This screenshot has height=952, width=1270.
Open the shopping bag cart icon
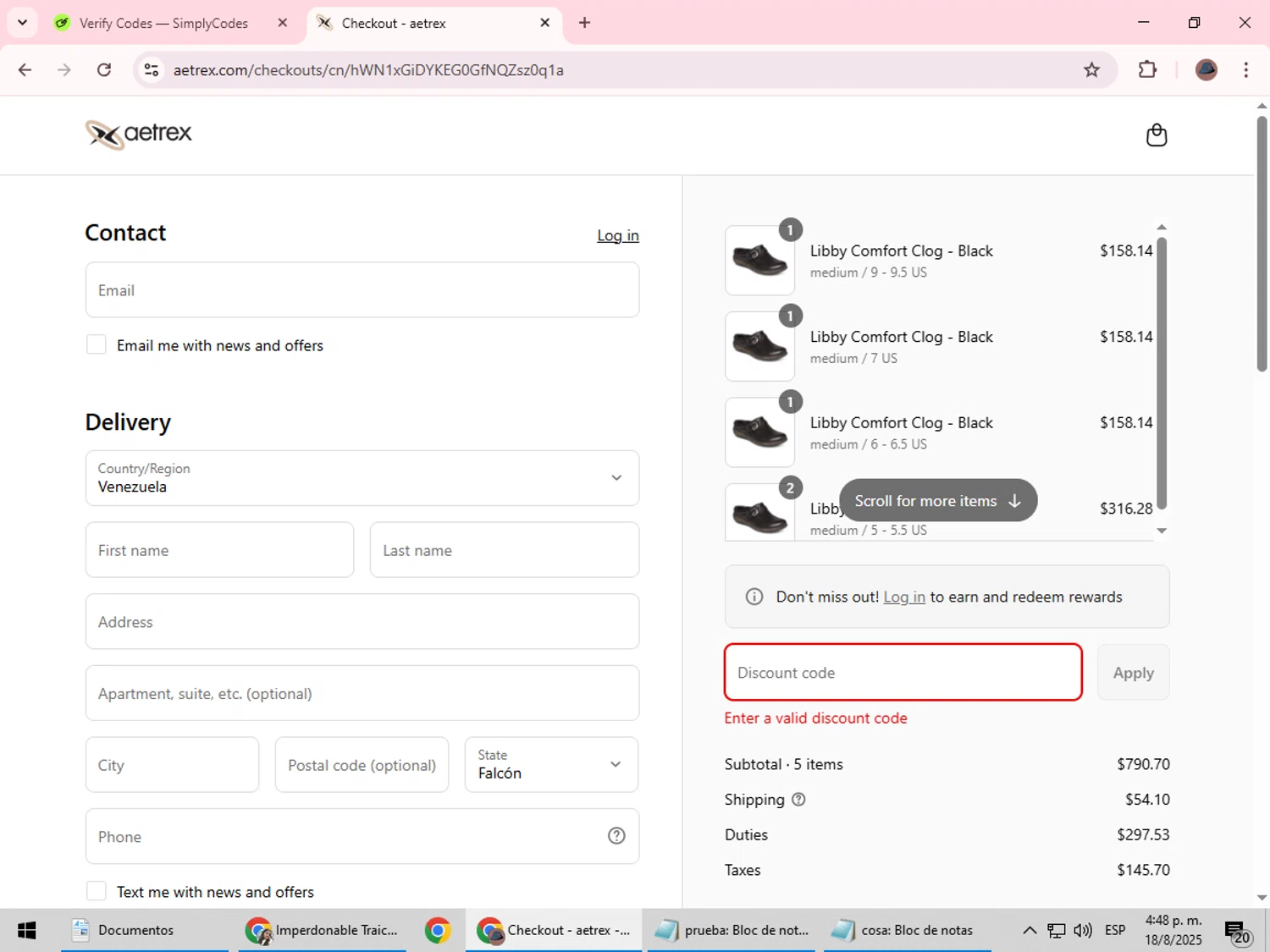point(1157,135)
